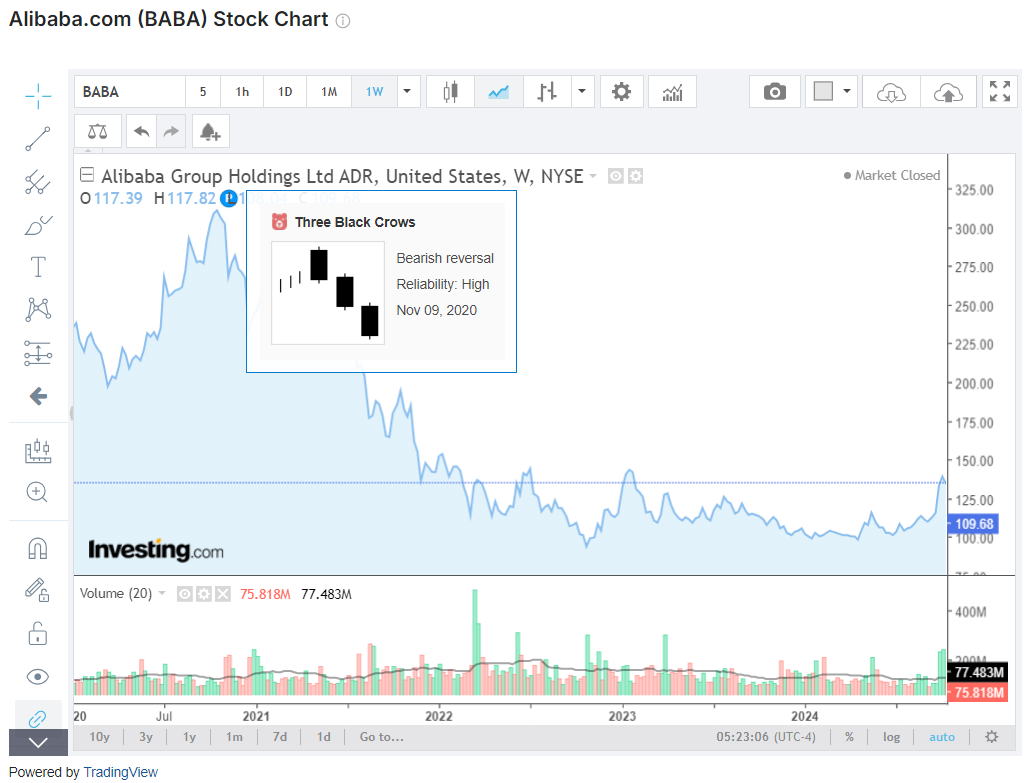Select the trend line drawing tool
The image size is (1031, 783).
pyautogui.click(x=38, y=139)
